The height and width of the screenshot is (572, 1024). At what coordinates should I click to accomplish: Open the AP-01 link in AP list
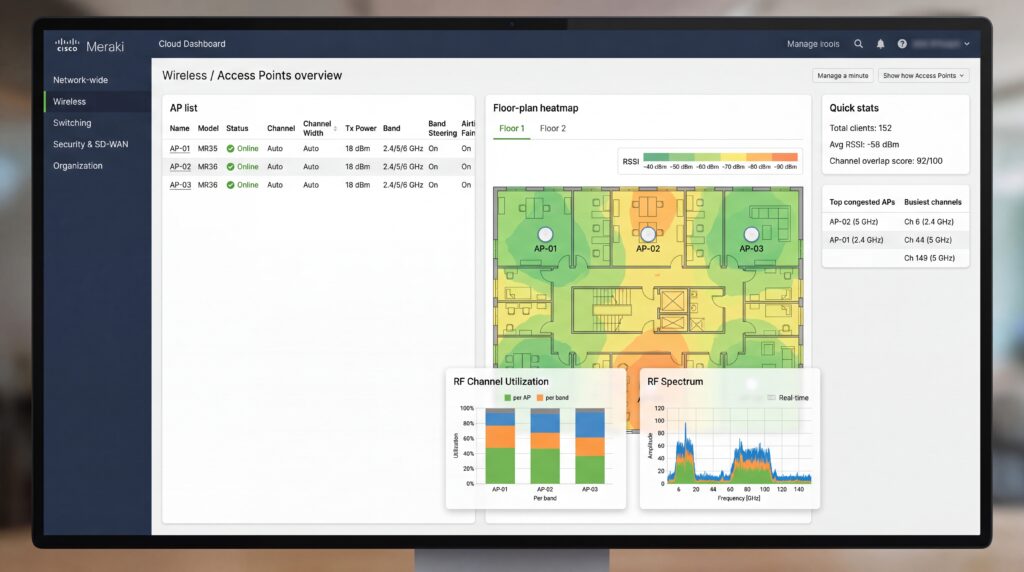pos(180,149)
